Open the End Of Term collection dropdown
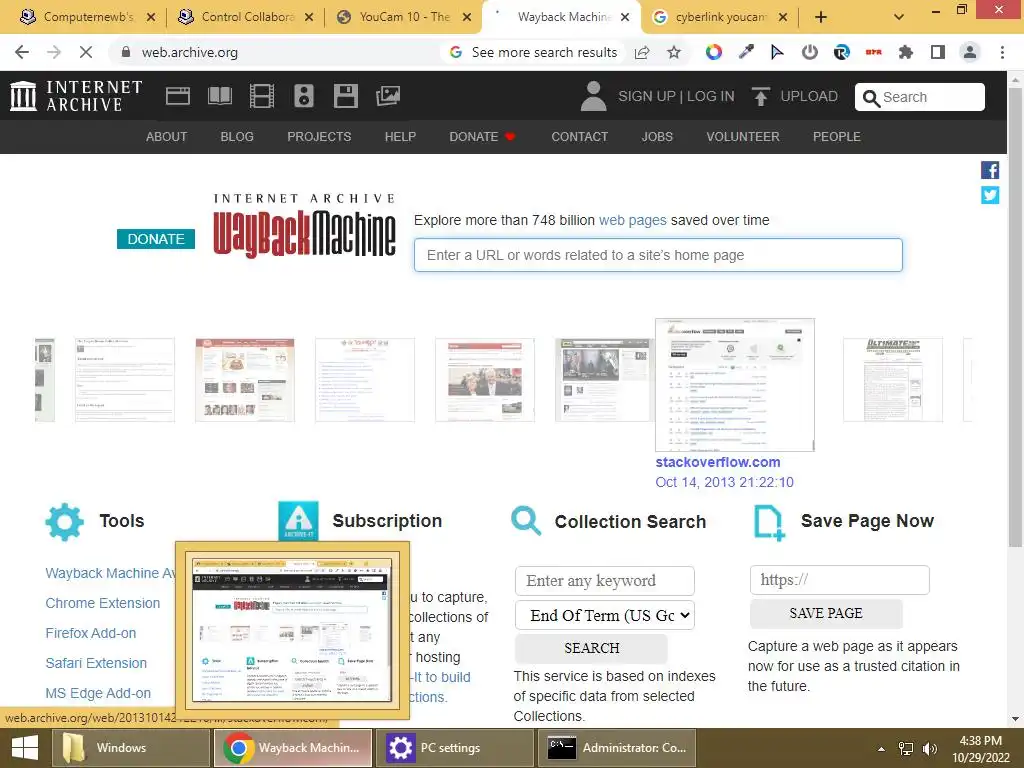This screenshot has height=768, width=1024. pyautogui.click(x=604, y=615)
